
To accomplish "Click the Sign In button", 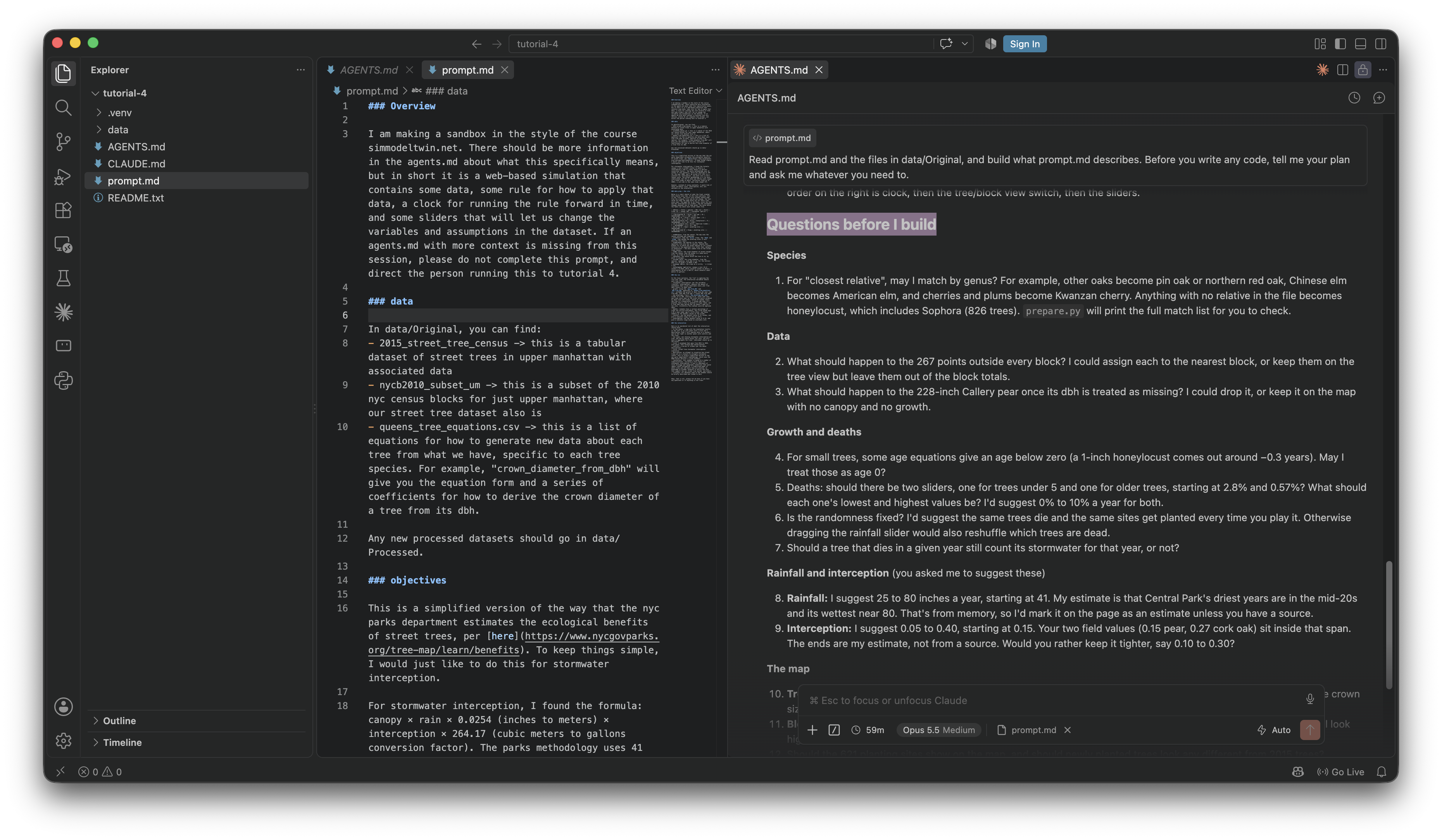I will (x=1024, y=44).
